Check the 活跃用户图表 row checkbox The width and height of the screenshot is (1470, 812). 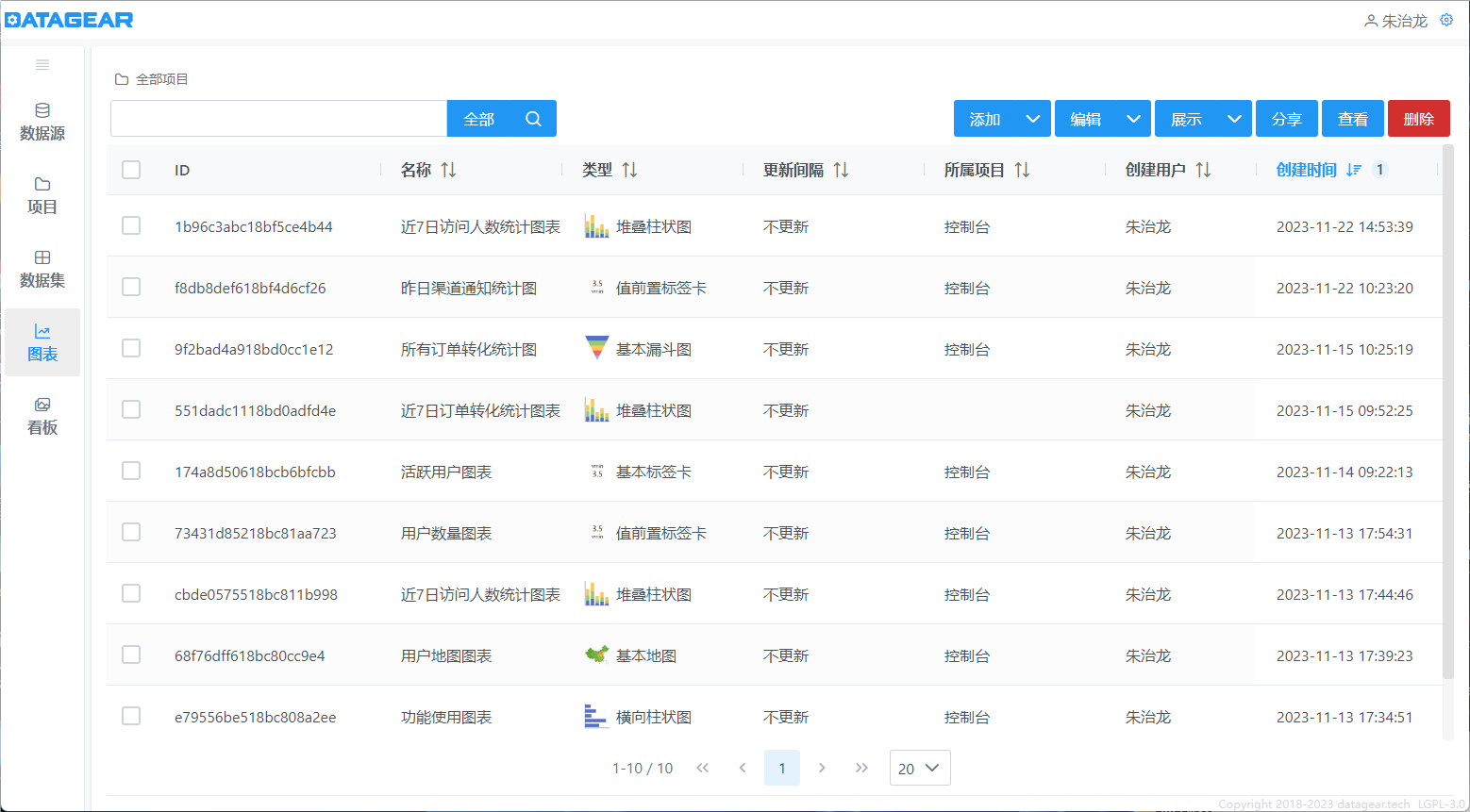click(x=131, y=471)
